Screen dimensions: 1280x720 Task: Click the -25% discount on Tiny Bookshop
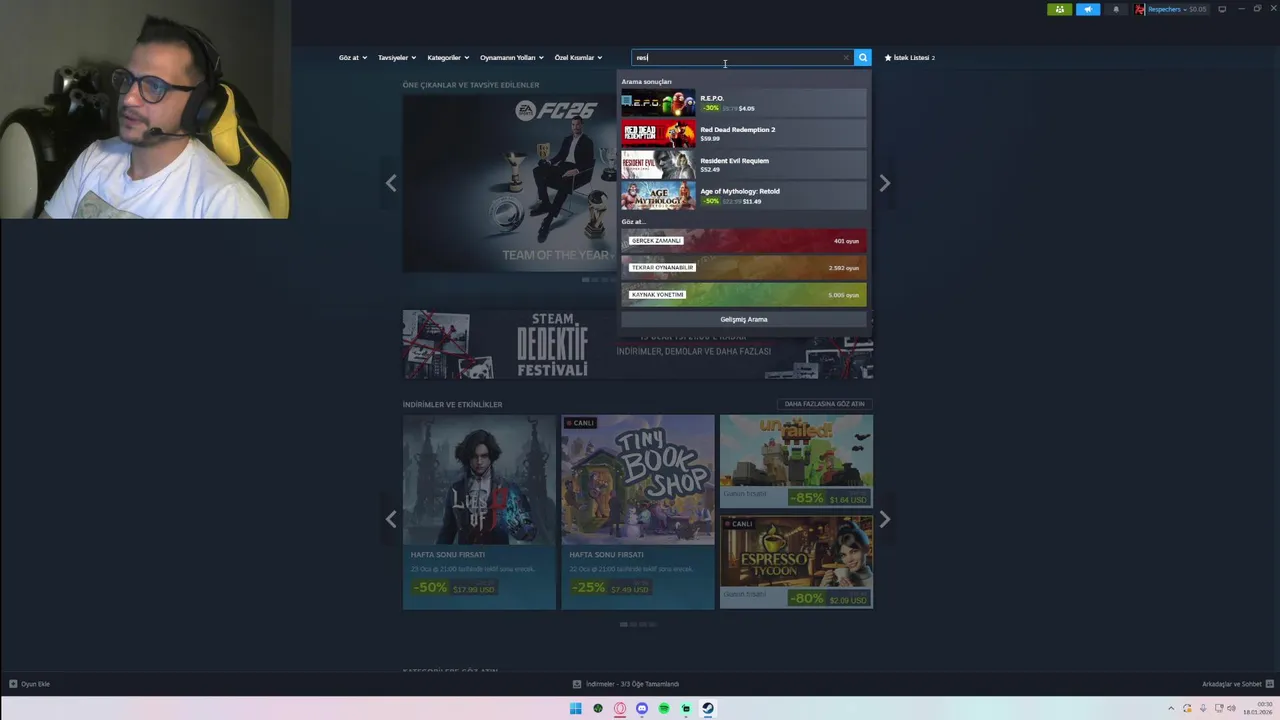coord(588,588)
